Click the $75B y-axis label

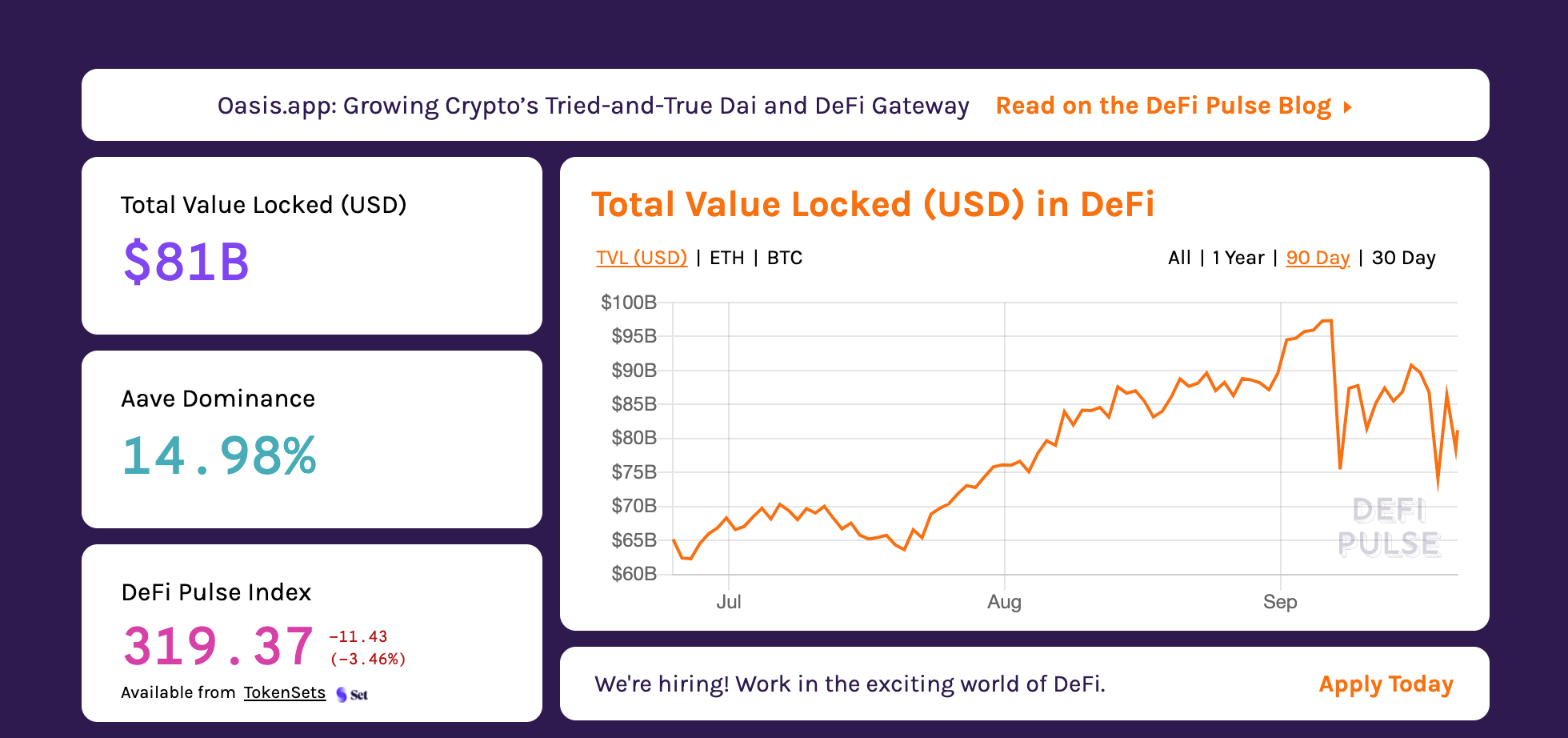(634, 472)
